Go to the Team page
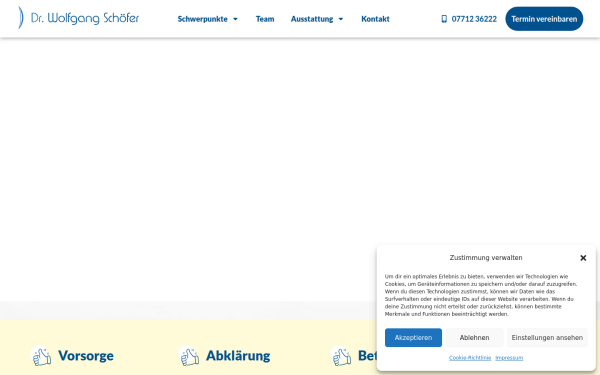Image resolution: width=600 pixels, height=375 pixels. [x=265, y=19]
